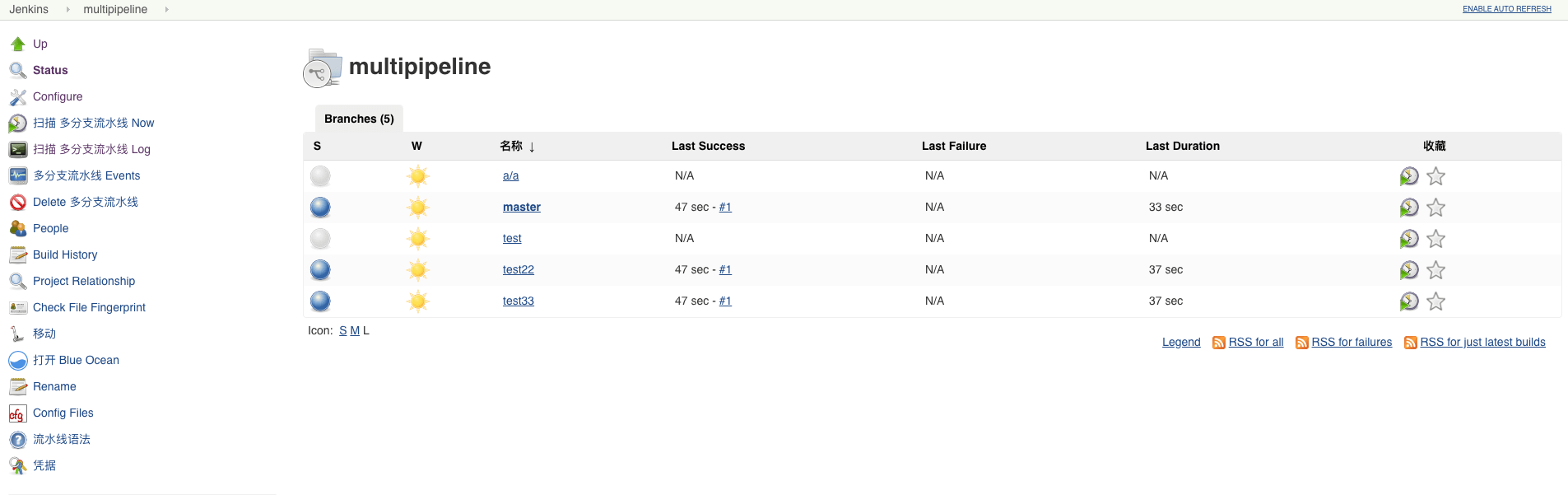
Task: Toggle favorite star for test22 branch
Action: click(x=1435, y=270)
